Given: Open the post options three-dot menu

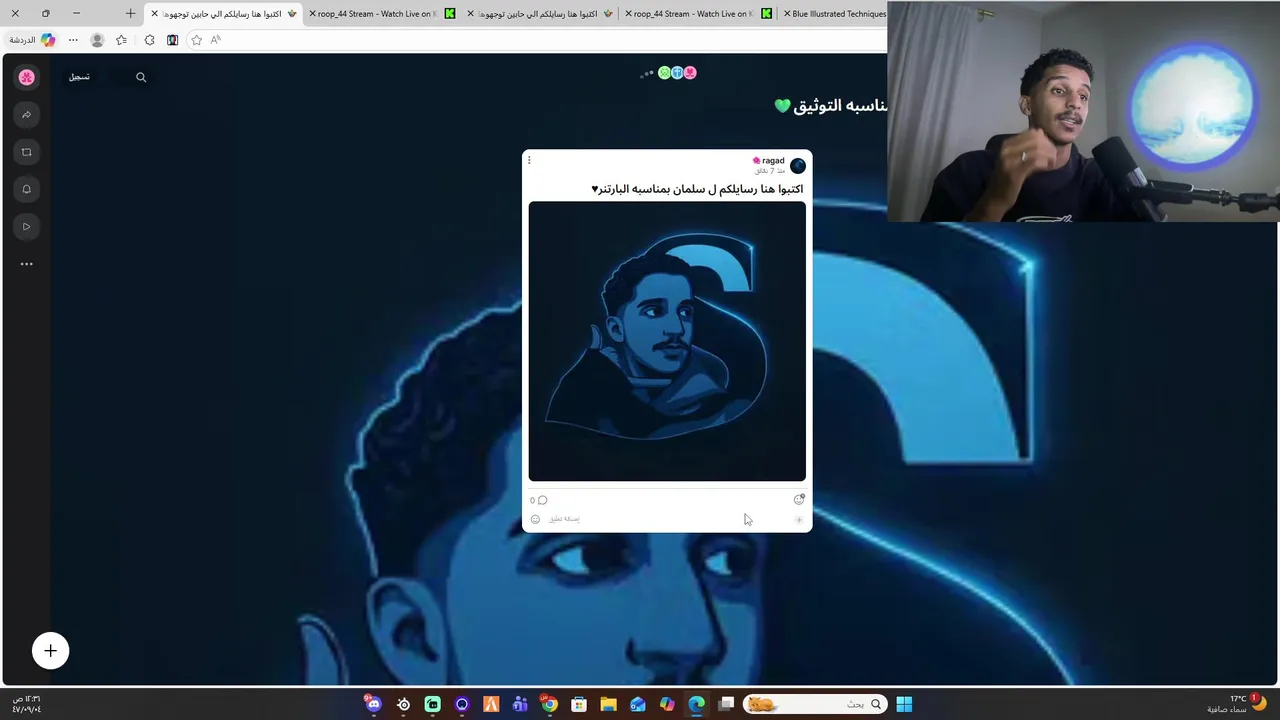Looking at the screenshot, I should pos(529,160).
